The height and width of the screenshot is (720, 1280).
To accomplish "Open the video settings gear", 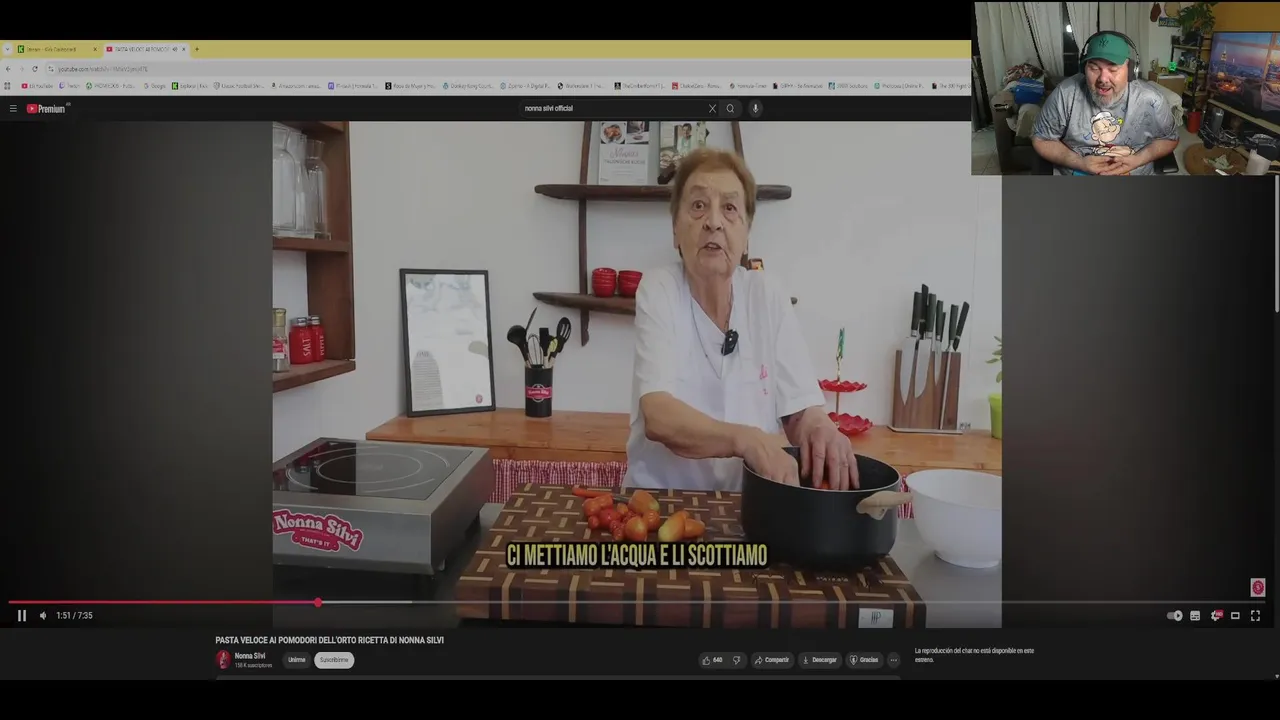I will 1216,616.
